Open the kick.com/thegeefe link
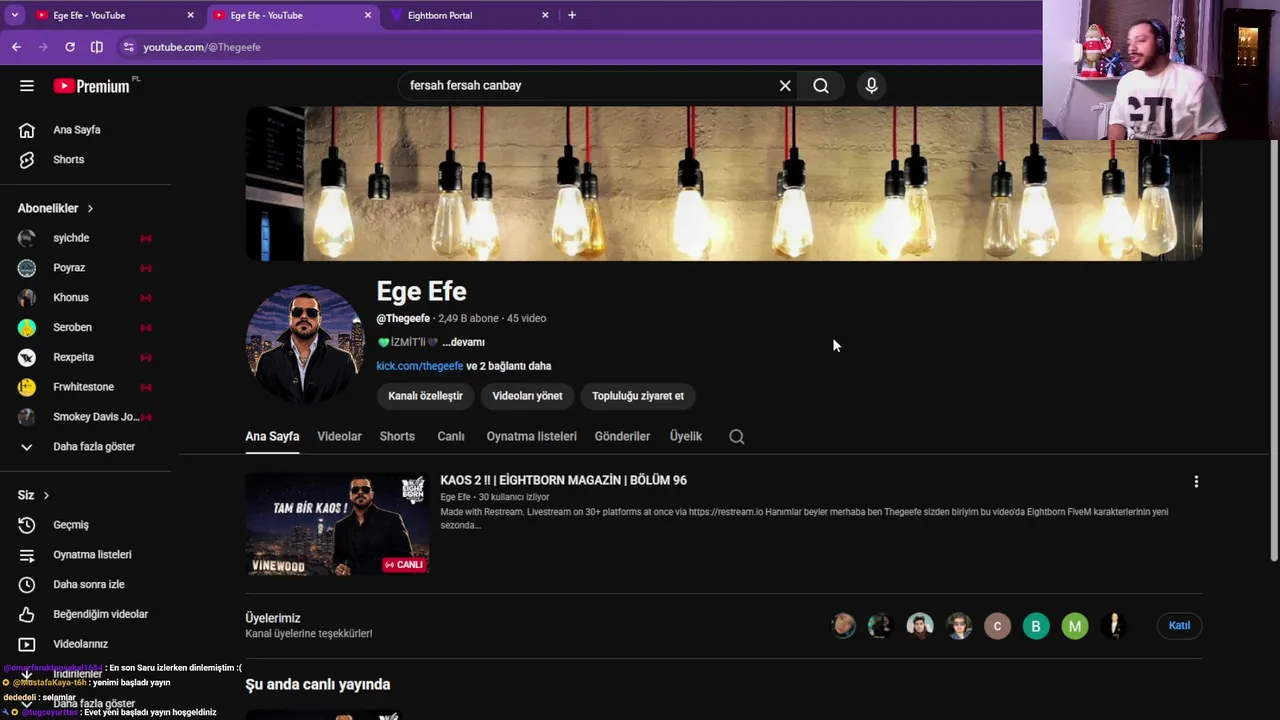This screenshot has width=1280, height=720. click(420, 366)
